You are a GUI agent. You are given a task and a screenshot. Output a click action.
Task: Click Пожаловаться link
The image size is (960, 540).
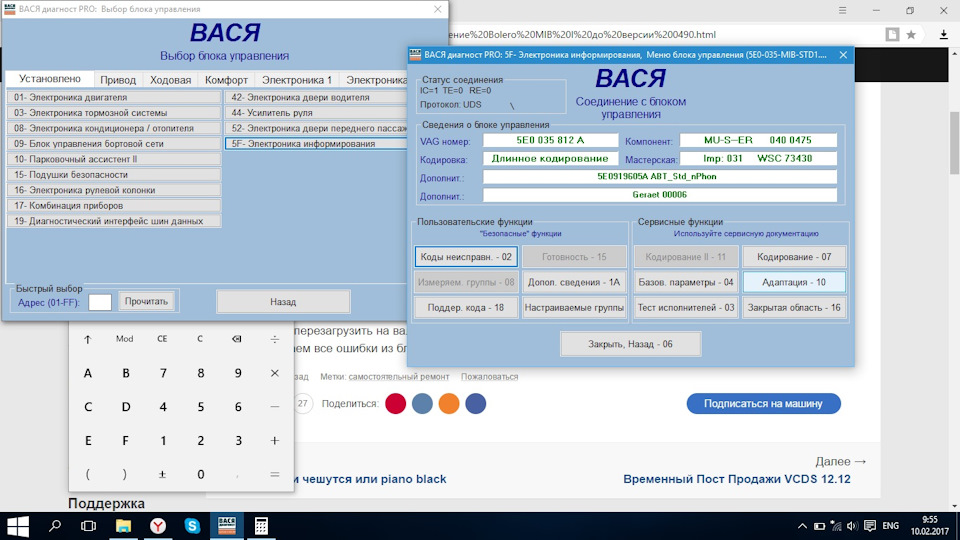click(489, 377)
